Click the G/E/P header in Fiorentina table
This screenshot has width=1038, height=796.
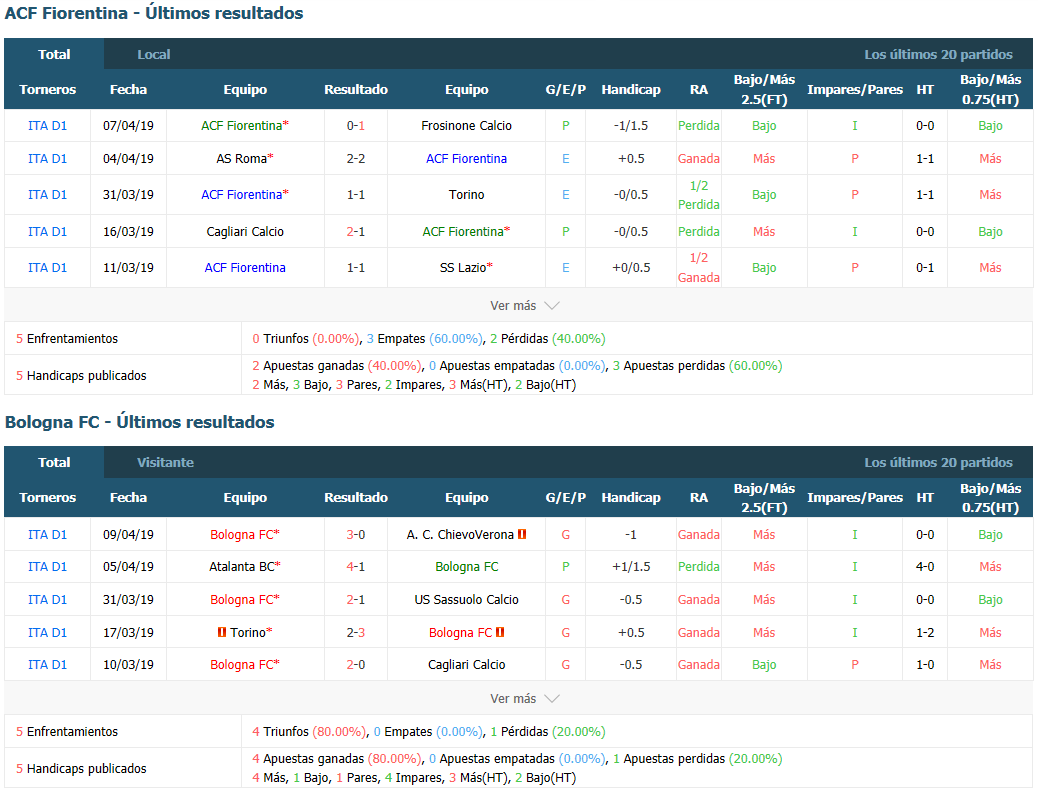(x=566, y=89)
